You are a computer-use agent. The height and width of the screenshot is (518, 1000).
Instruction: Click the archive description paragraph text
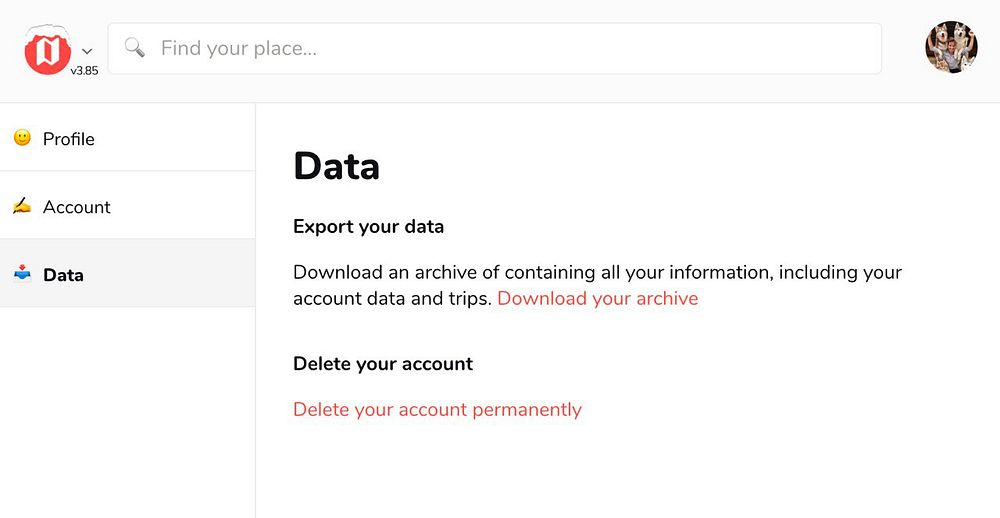(597, 272)
